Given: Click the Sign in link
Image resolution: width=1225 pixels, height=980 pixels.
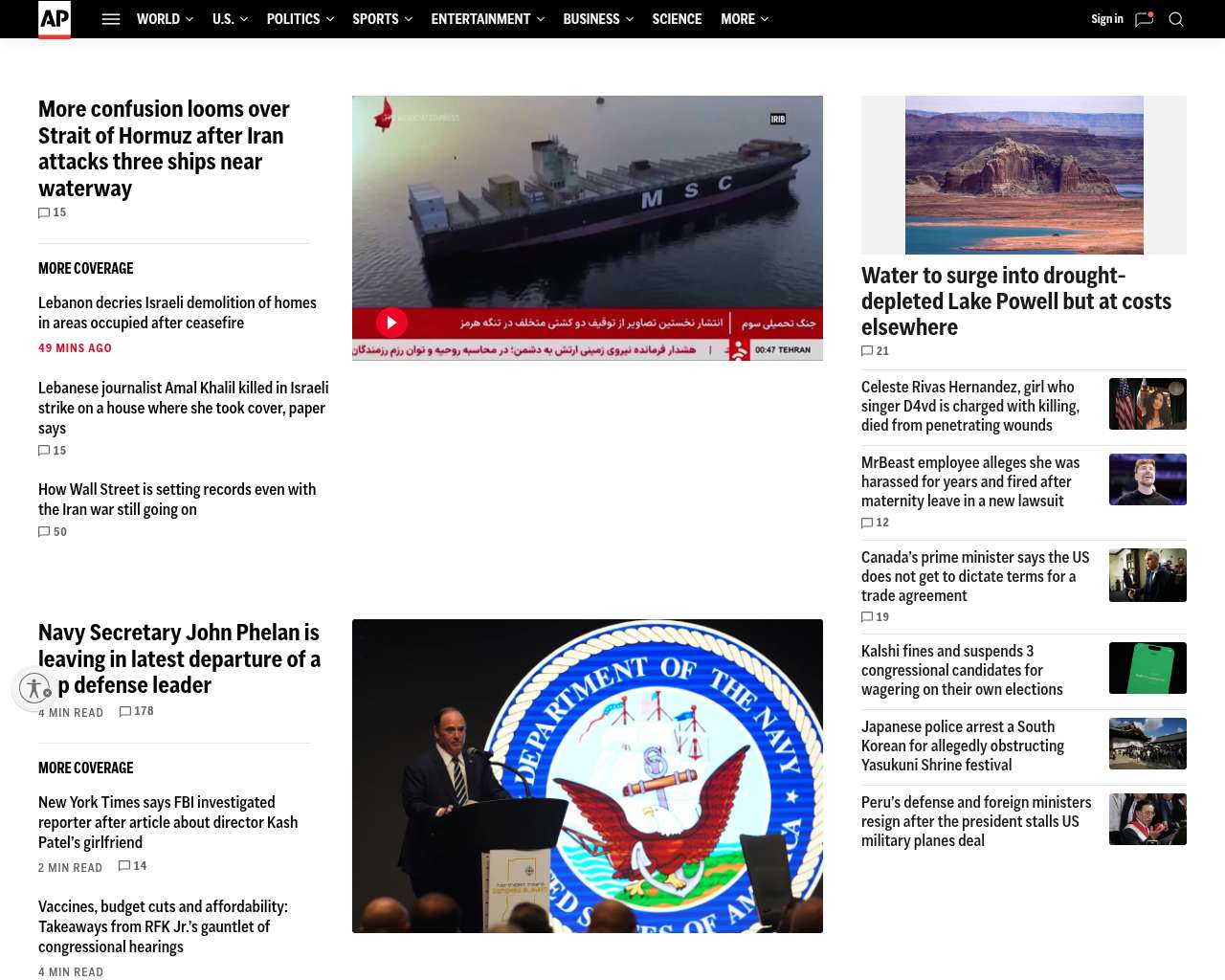Looking at the screenshot, I should click(1107, 19).
